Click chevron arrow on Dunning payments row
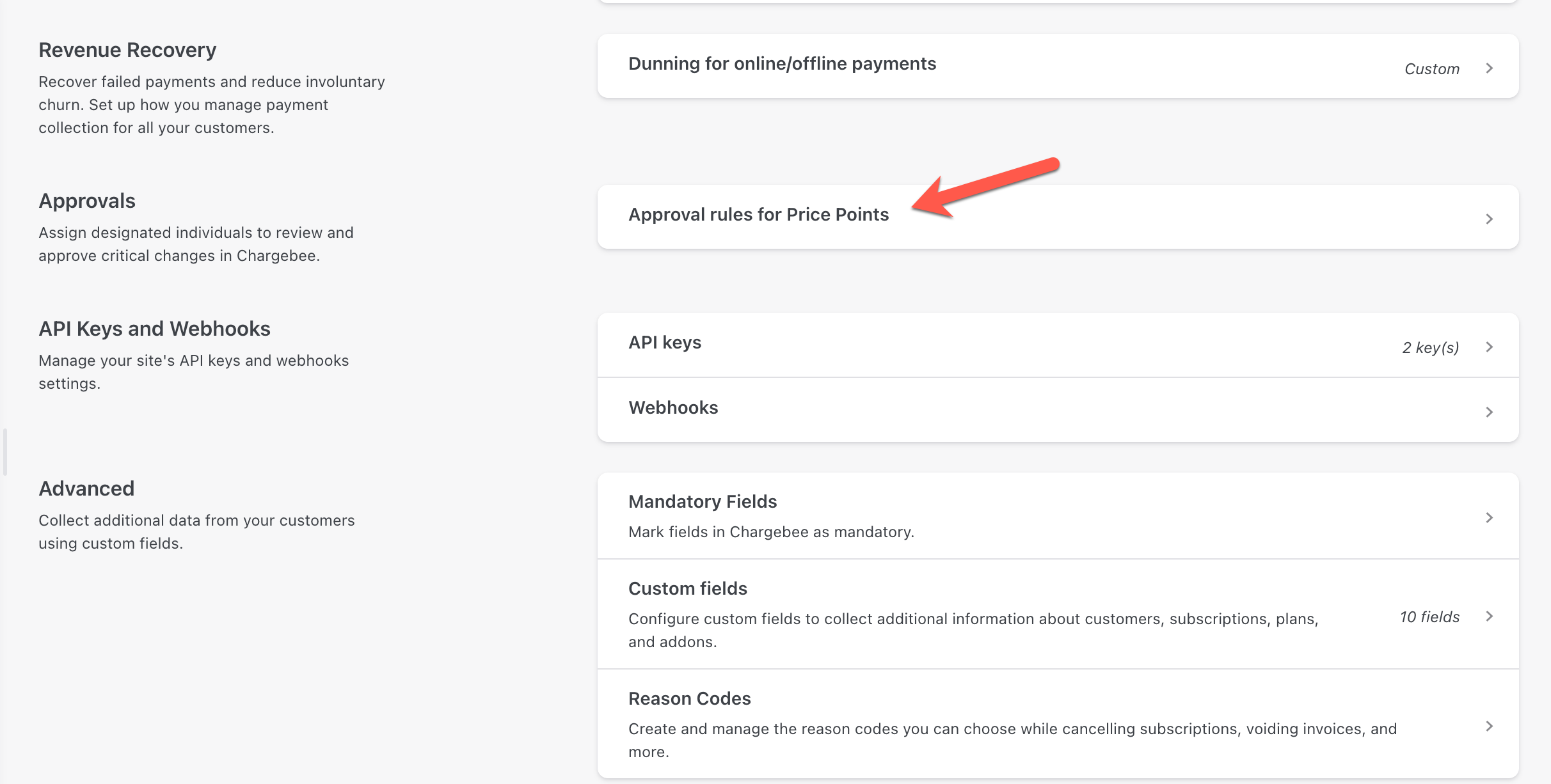1551x784 pixels. [1489, 68]
